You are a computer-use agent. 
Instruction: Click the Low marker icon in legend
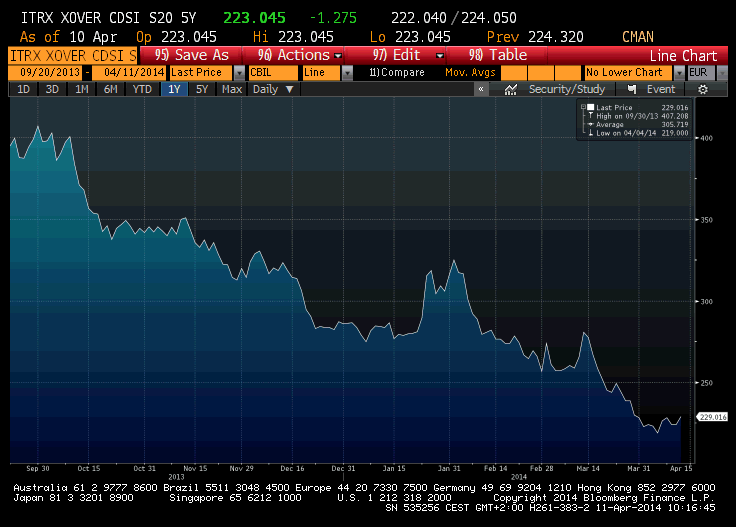point(590,133)
